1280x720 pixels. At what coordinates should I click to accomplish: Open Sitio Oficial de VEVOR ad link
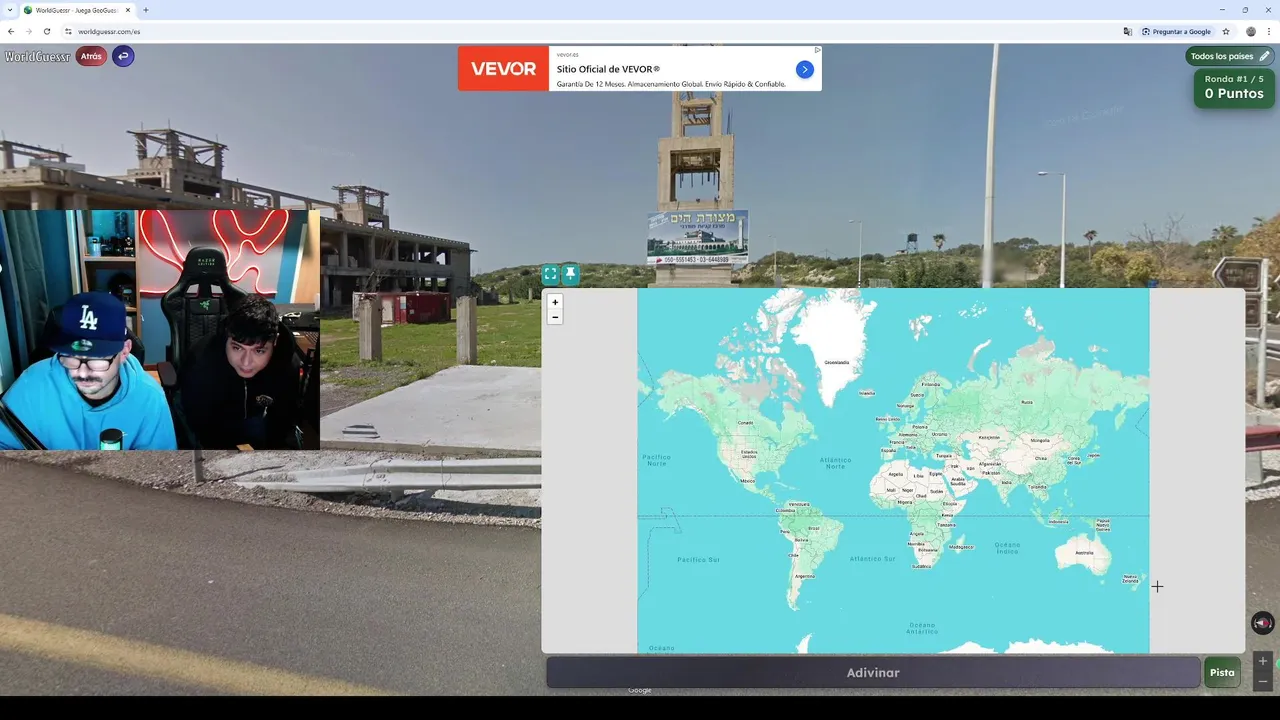click(x=608, y=69)
